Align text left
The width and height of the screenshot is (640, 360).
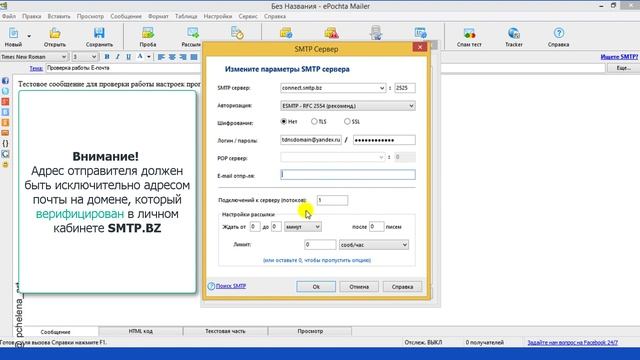pos(161,57)
